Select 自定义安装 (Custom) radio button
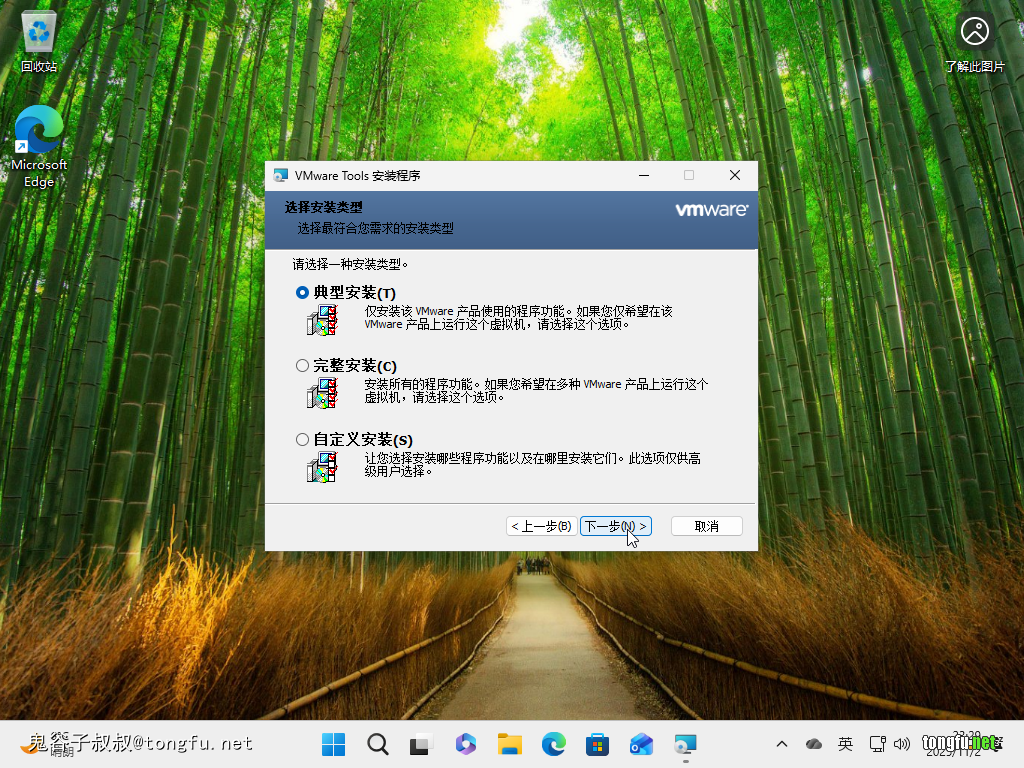This screenshot has width=1024, height=768. click(303, 440)
